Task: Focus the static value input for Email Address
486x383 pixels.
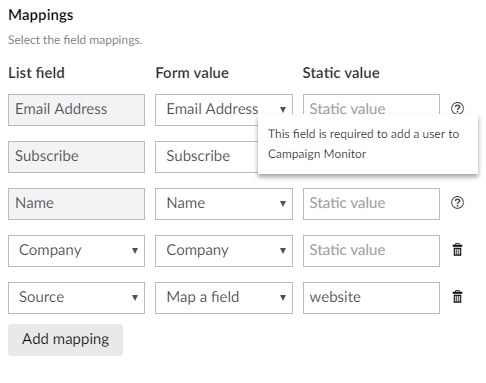Action: pyautogui.click(x=371, y=104)
